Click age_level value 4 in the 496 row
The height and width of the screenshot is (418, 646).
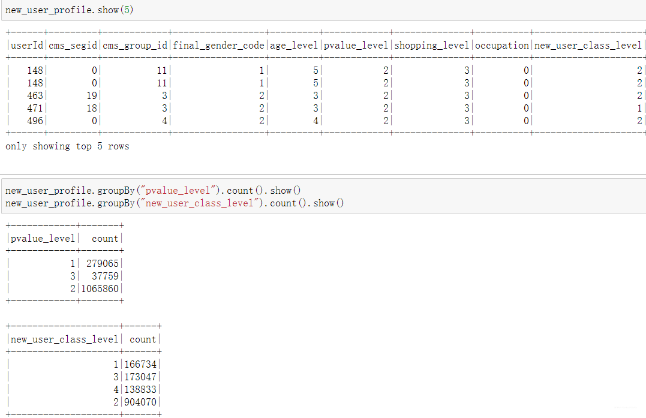[x=315, y=121]
